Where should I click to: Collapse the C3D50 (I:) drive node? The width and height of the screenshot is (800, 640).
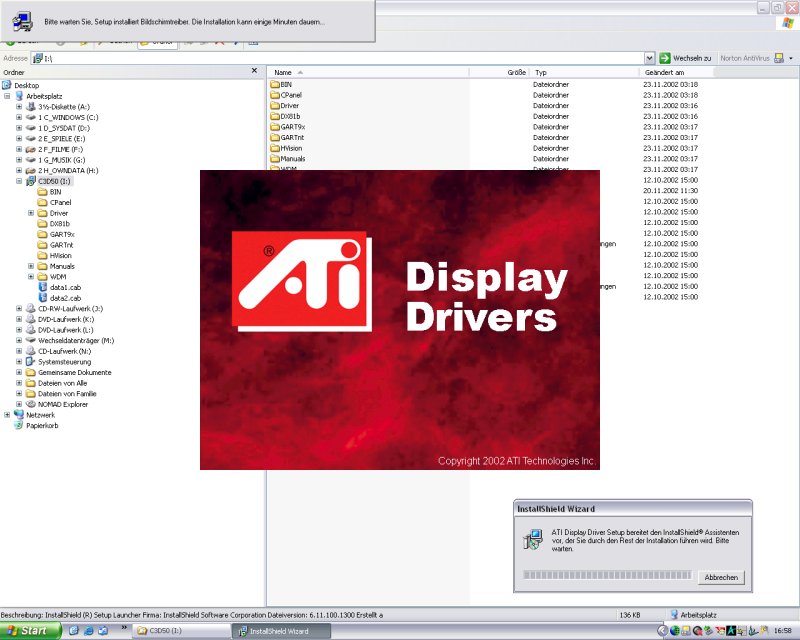coord(19,181)
